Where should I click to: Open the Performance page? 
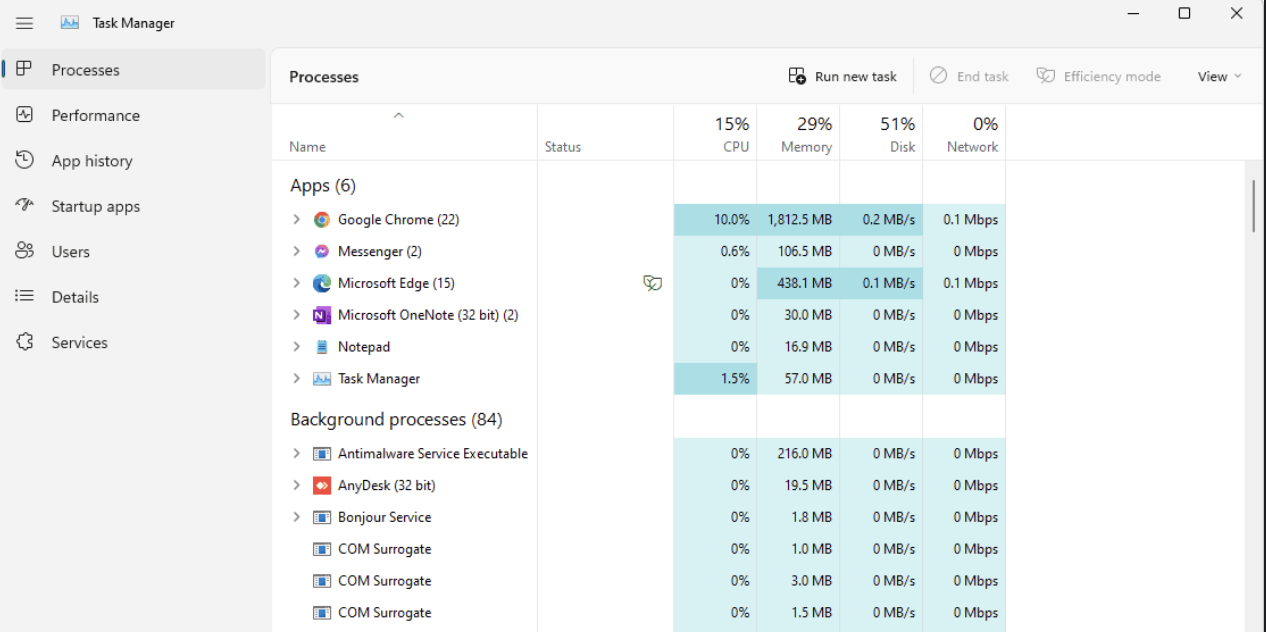click(x=134, y=115)
